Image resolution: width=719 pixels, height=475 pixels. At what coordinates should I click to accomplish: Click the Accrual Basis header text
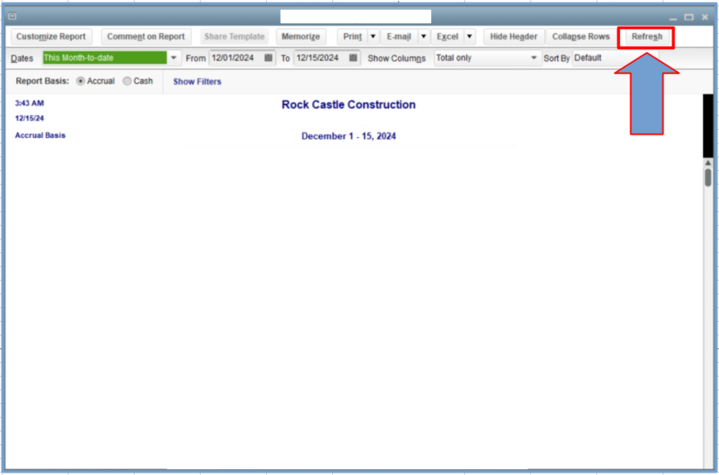pos(40,135)
